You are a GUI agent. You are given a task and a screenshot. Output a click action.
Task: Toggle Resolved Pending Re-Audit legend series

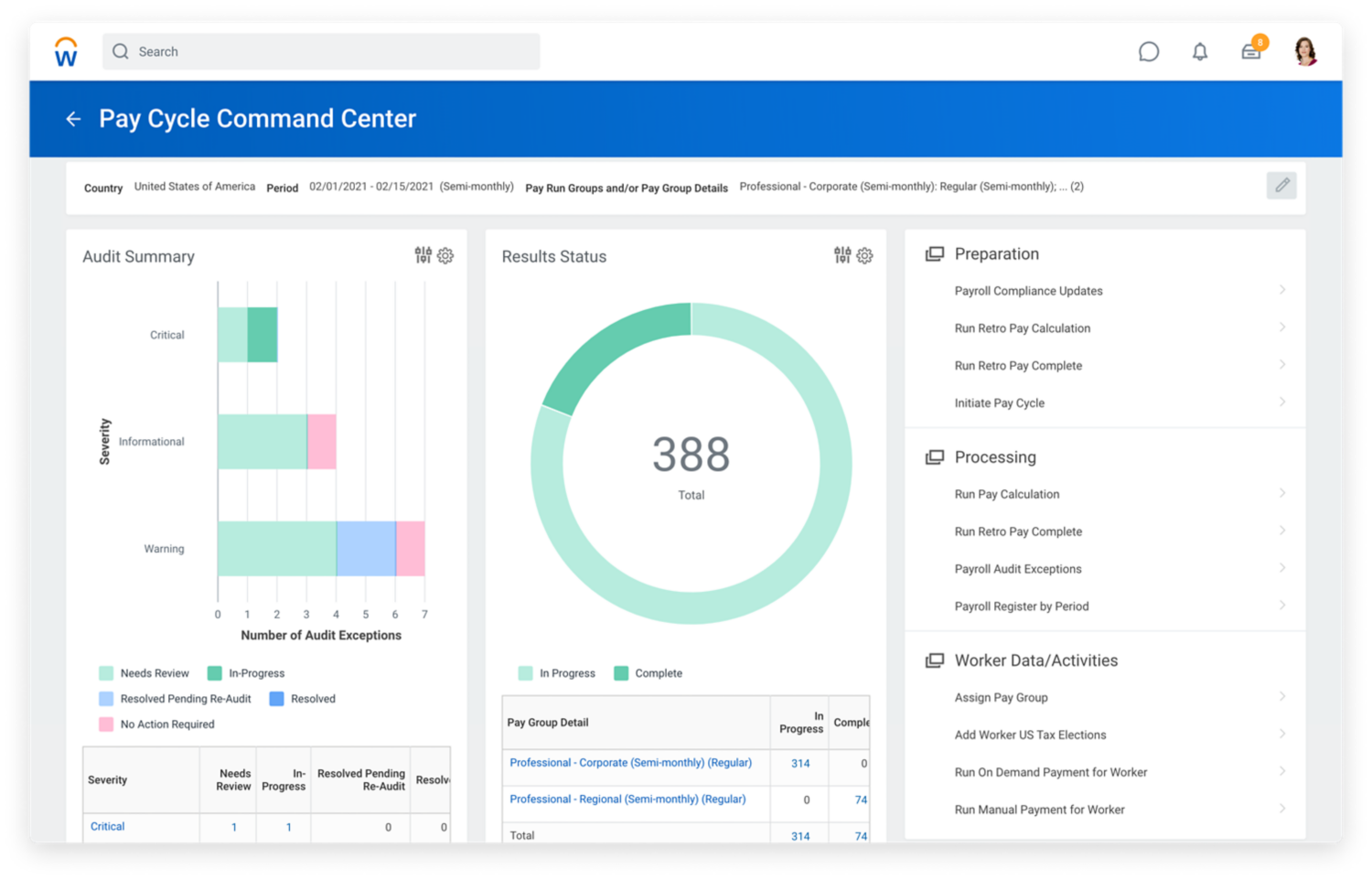pos(175,699)
